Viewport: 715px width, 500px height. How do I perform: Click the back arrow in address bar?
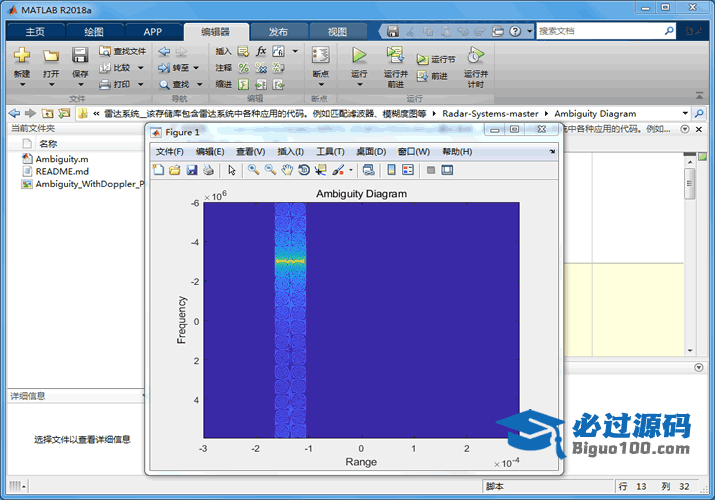tap(15, 113)
